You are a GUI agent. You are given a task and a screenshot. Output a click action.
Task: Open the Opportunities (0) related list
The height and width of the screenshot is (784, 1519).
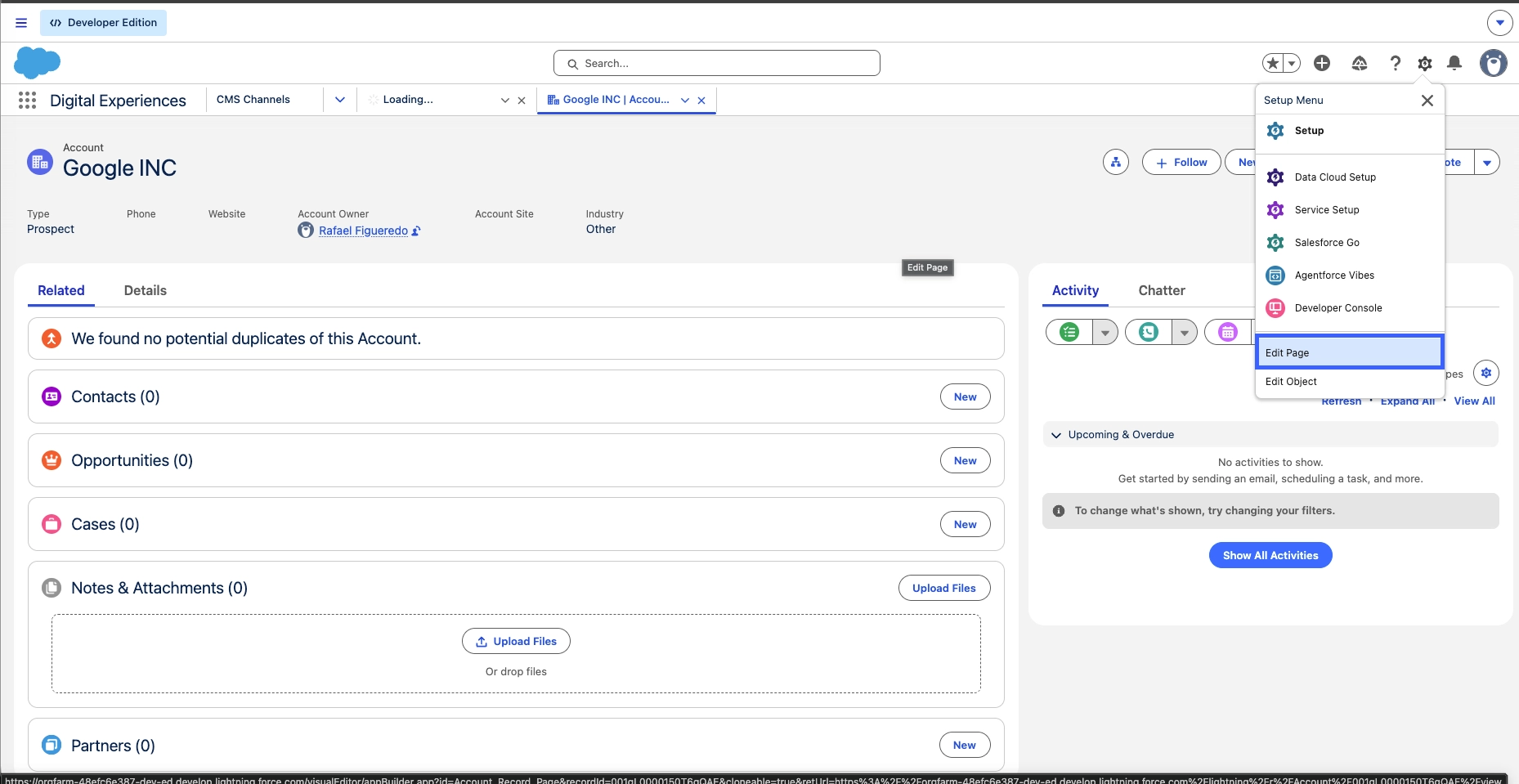[132, 460]
